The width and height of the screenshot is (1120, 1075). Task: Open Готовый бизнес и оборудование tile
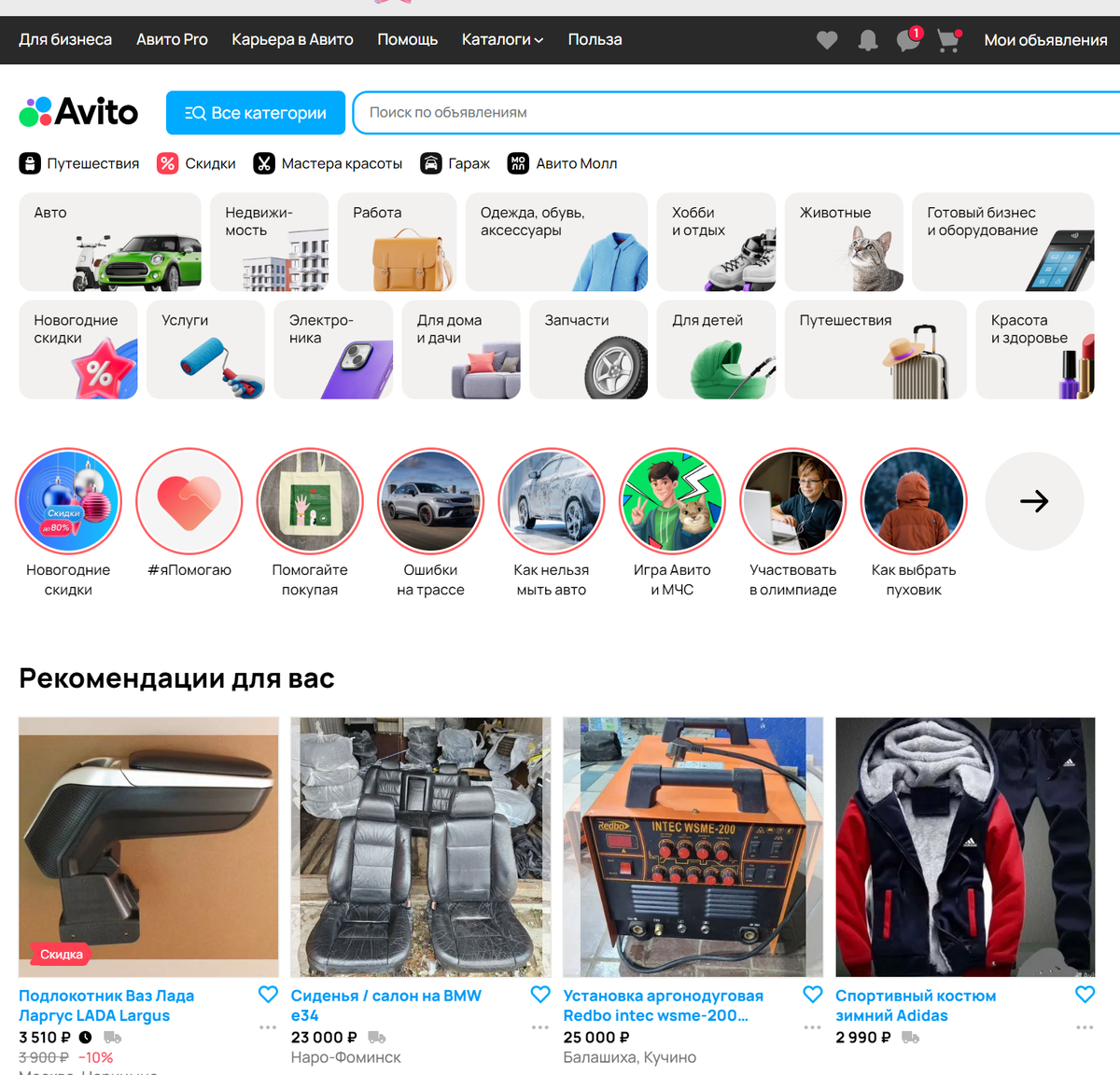tap(1003, 243)
